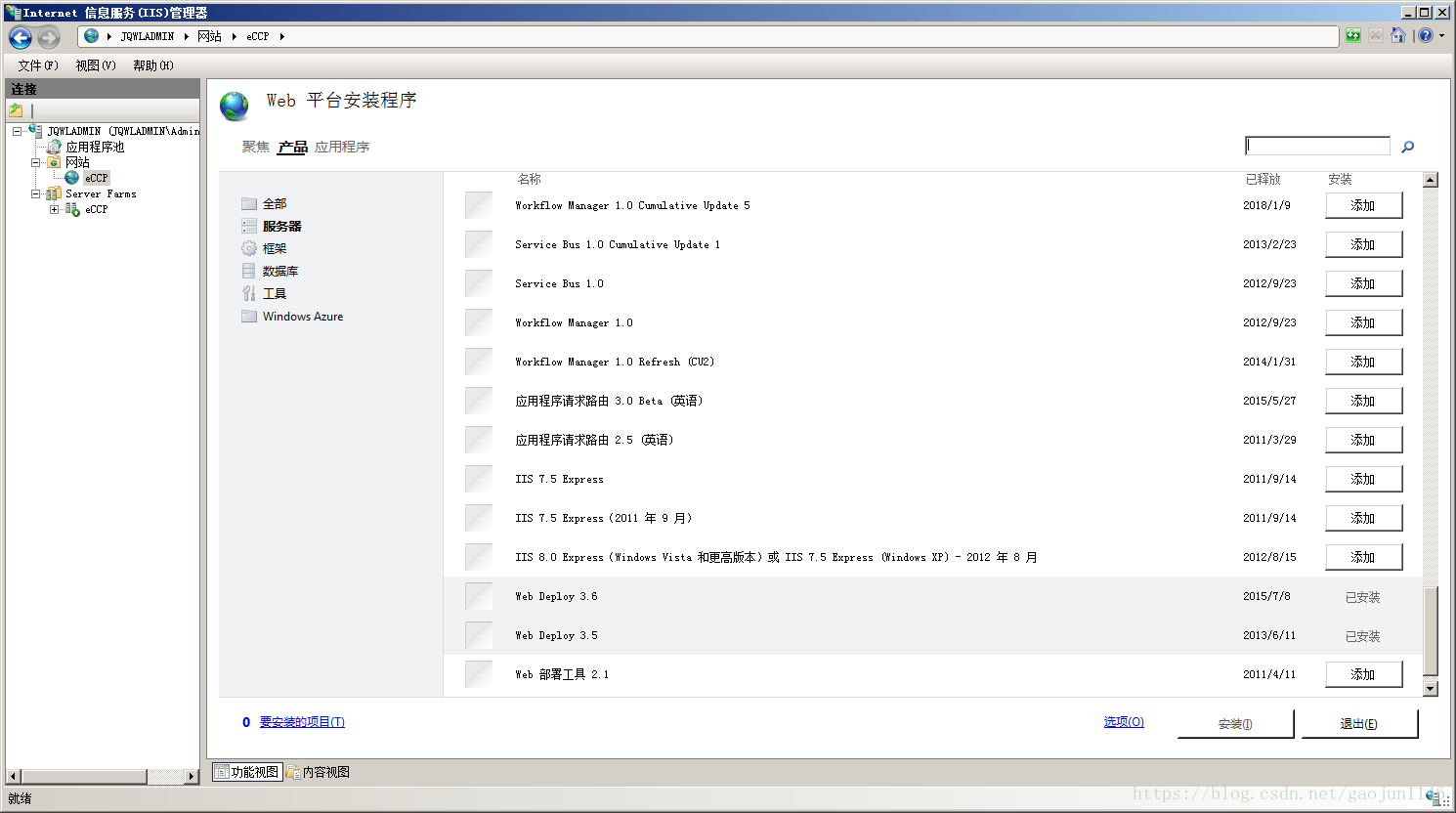Expand breadcrumb arrow after JQWLADMIN
Image resolution: width=1456 pixels, height=813 pixels.
(186, 36)
